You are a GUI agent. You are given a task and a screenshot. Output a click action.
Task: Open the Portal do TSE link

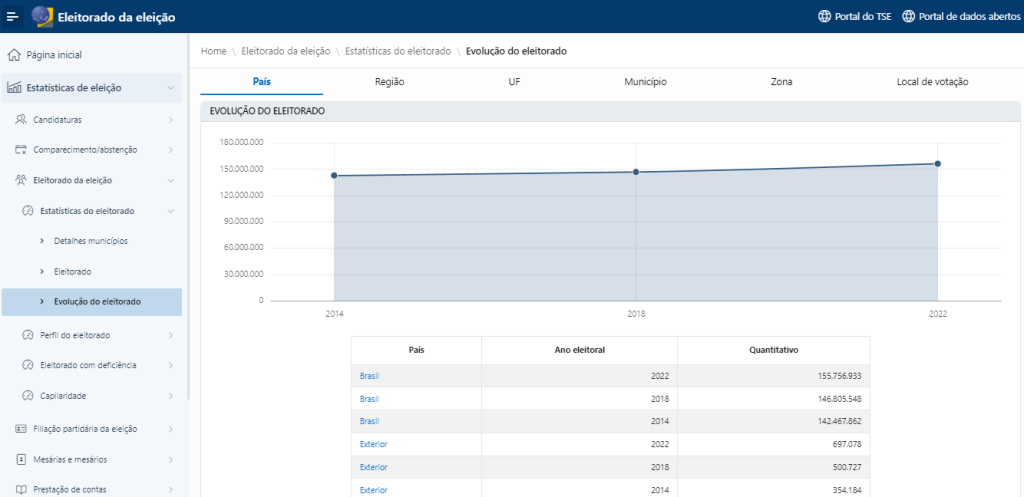pyautogui.click(x=854, y=16)
